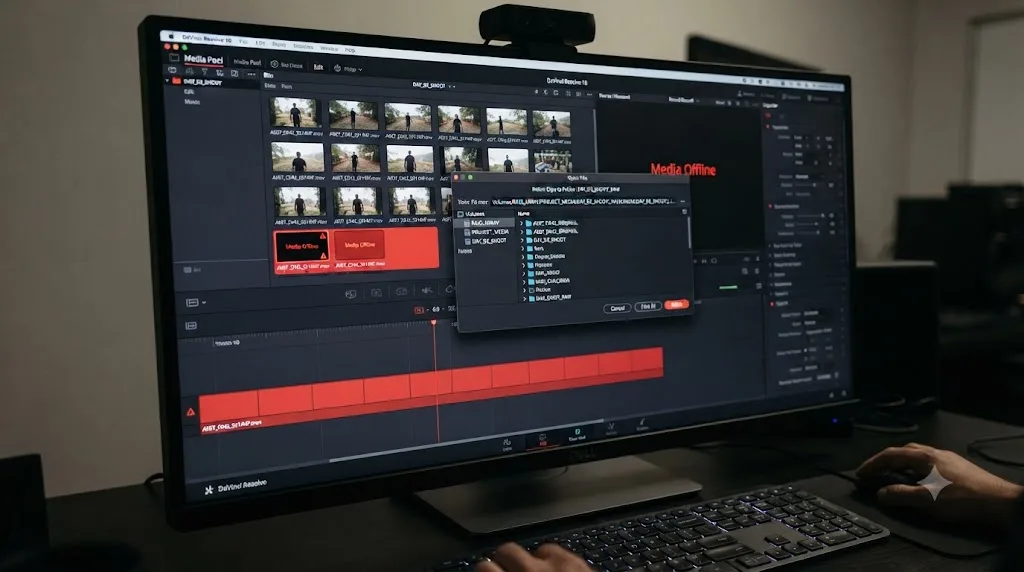This screenshot has width=1024, height=572.
Task: Click the first edit tool icon below media pool
Action: coord(351,294)
